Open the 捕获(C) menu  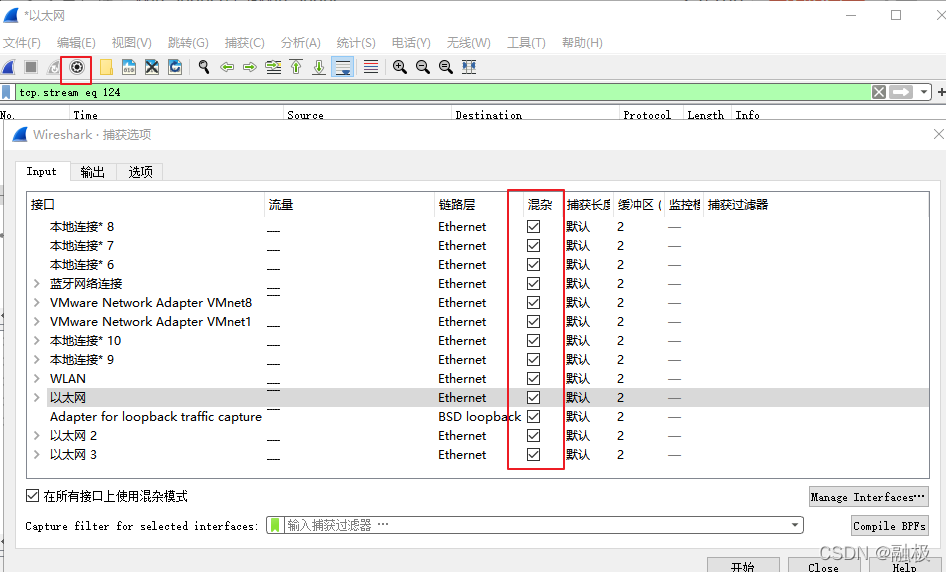[x=244, y=43]
